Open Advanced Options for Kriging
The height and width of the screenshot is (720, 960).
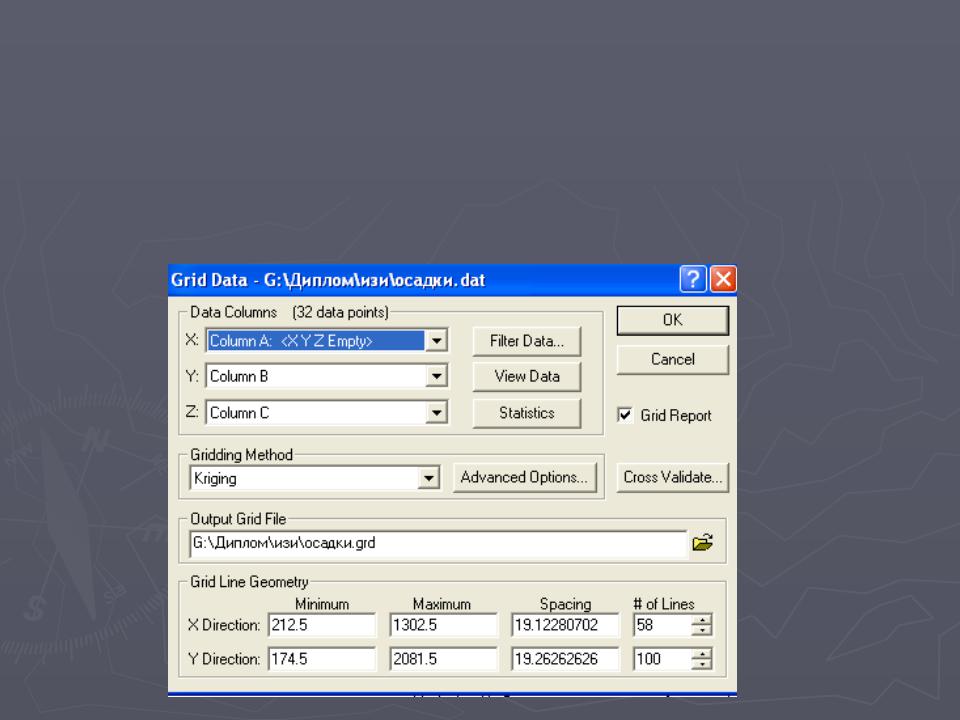click(524, 478)
